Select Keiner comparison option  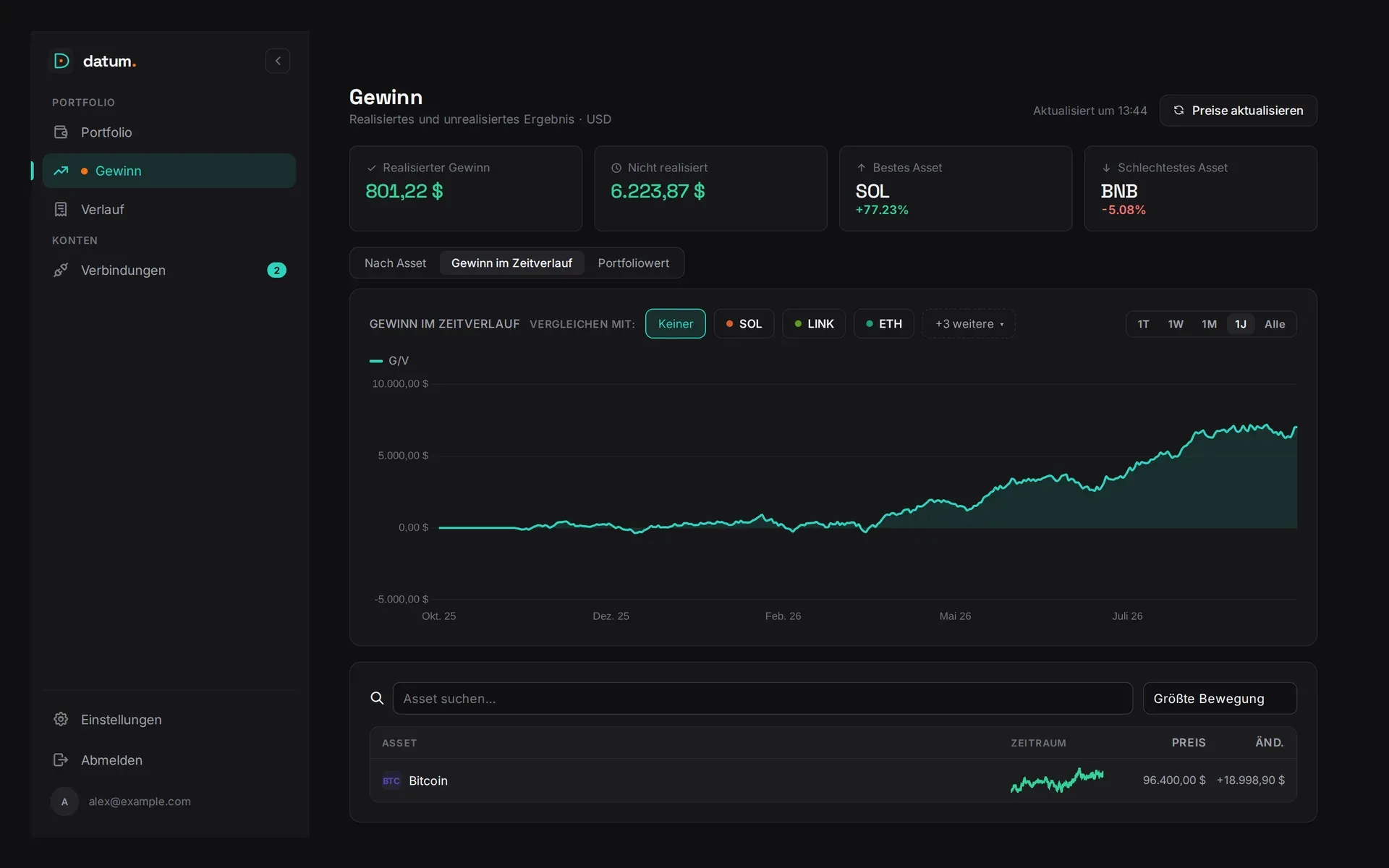click(x=675, y=324)
